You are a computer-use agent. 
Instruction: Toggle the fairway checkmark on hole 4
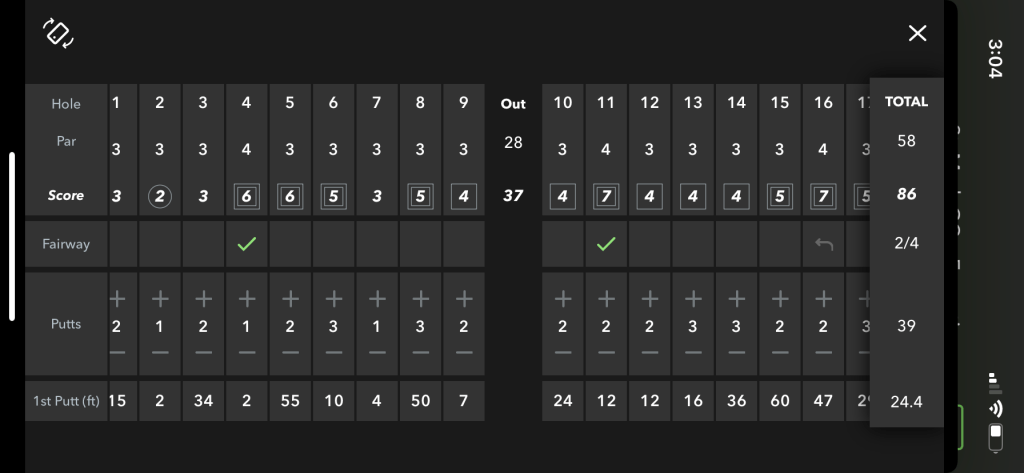pos(247,244)
